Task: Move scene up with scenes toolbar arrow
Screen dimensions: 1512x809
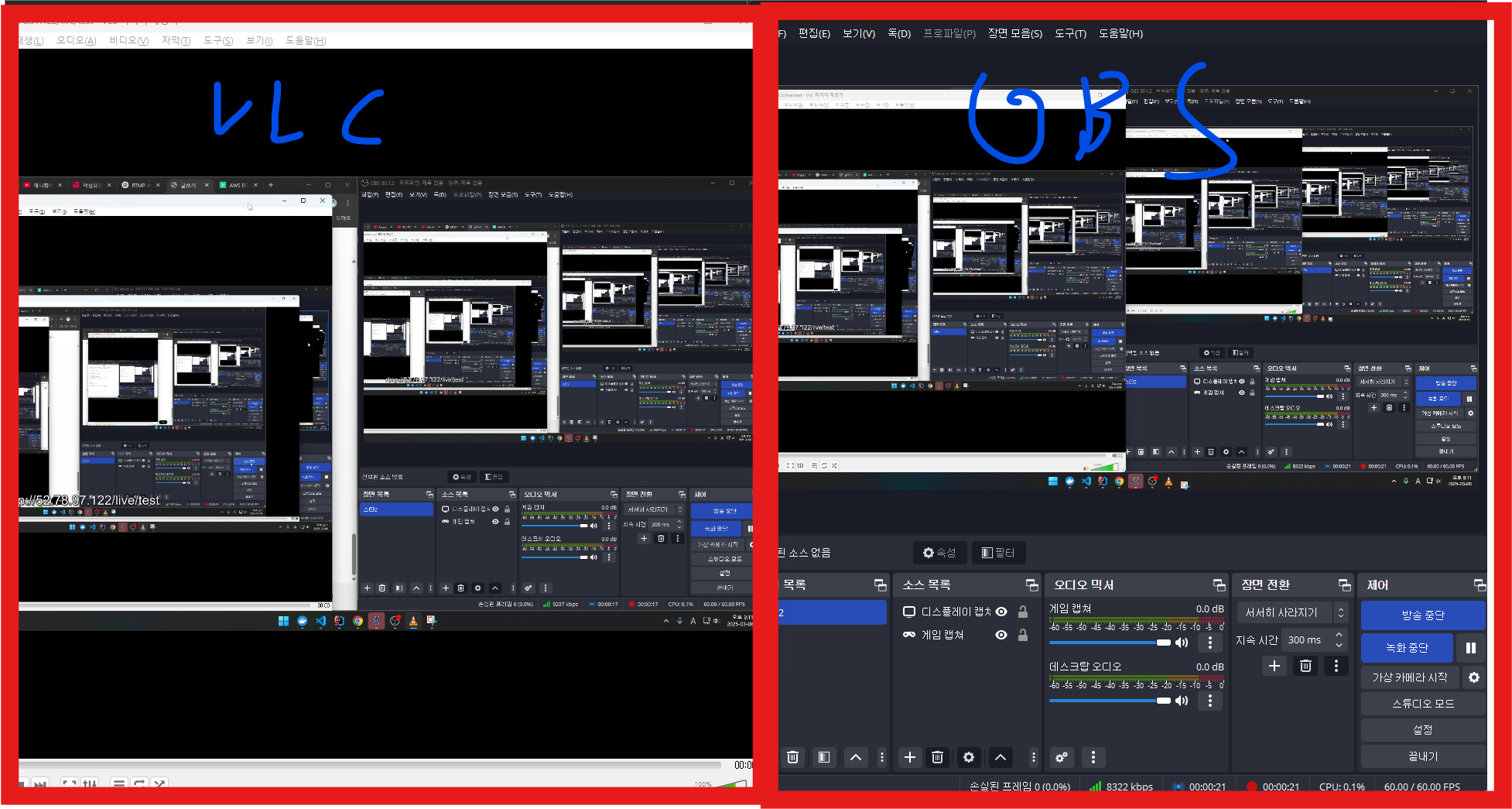Action: [x=856, y=757]
